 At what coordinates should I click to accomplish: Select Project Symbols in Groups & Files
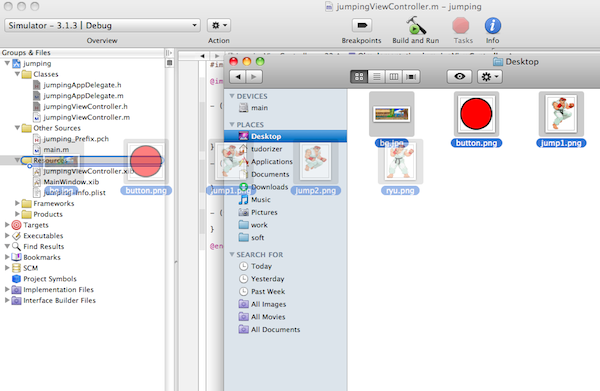(x=49, y=279)
